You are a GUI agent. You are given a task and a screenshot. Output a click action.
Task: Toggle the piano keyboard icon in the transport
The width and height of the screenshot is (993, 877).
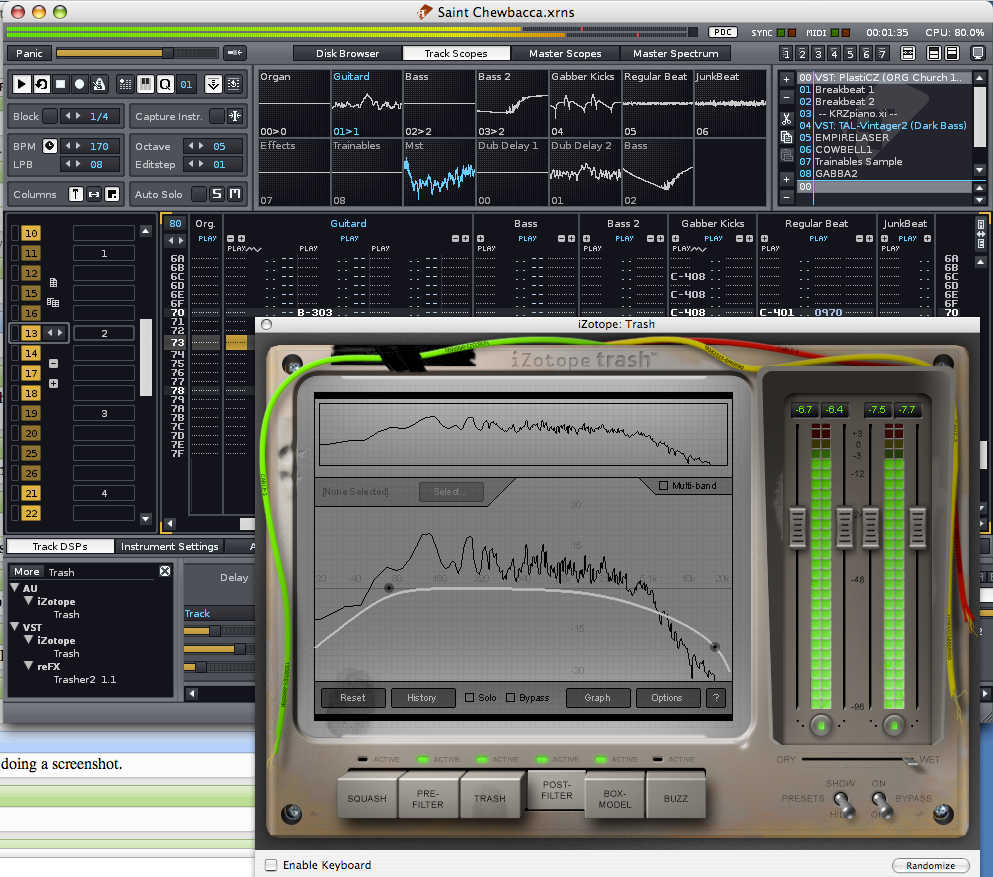pos(146,84)
